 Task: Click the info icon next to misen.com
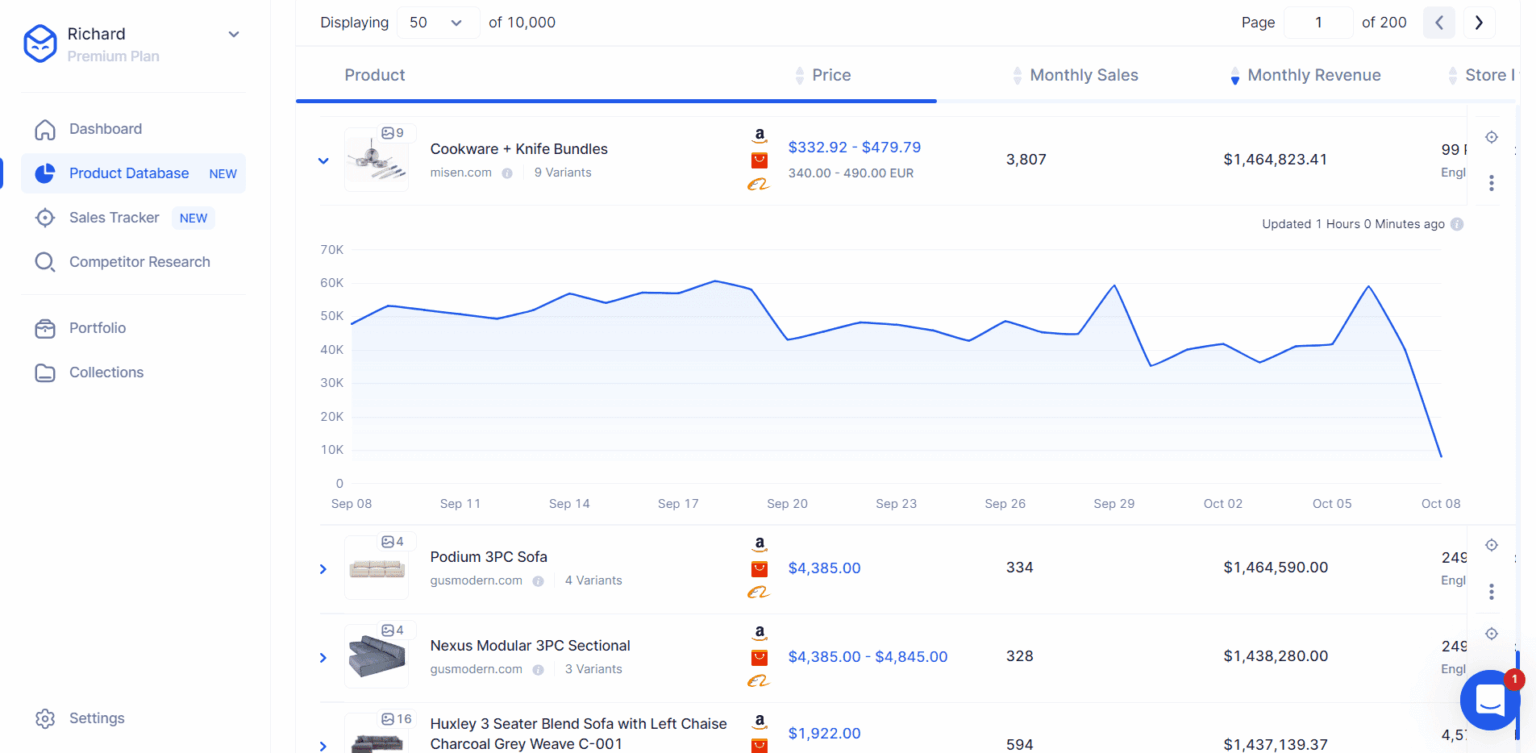point(508,172)
